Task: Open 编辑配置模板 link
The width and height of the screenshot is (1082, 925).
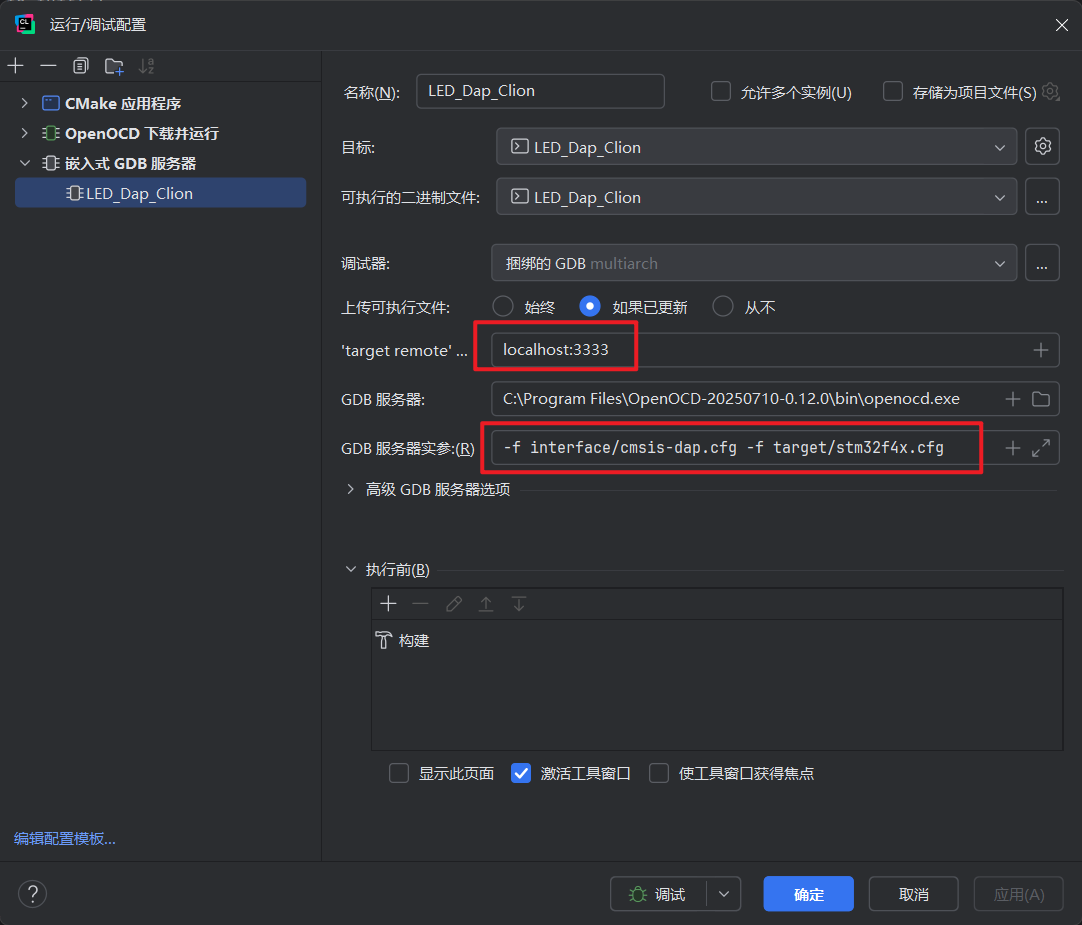Action: (65, 838)
